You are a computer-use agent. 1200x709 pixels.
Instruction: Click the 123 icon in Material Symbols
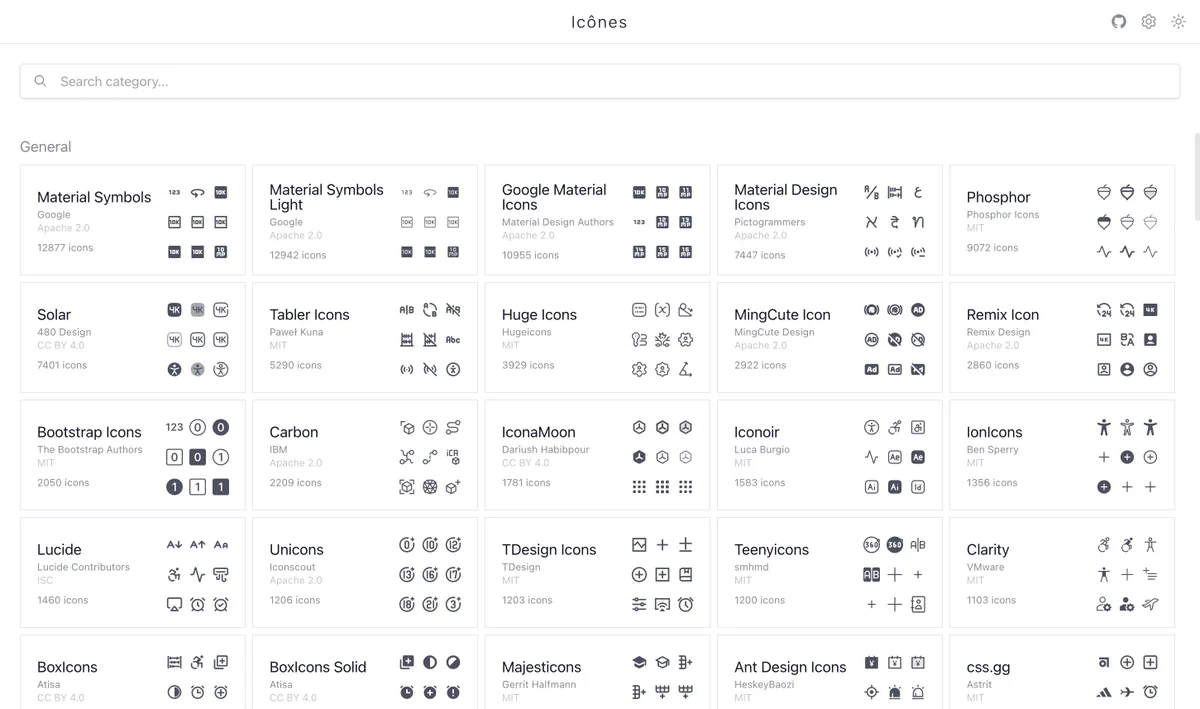(174, 192)
